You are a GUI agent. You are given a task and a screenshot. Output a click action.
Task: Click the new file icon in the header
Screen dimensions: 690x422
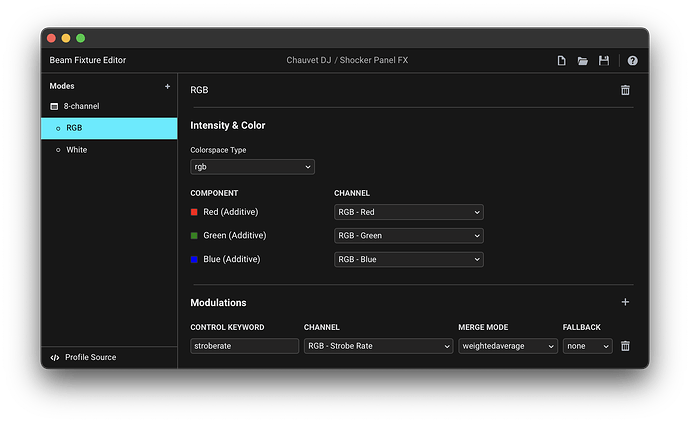pos(561,61)
